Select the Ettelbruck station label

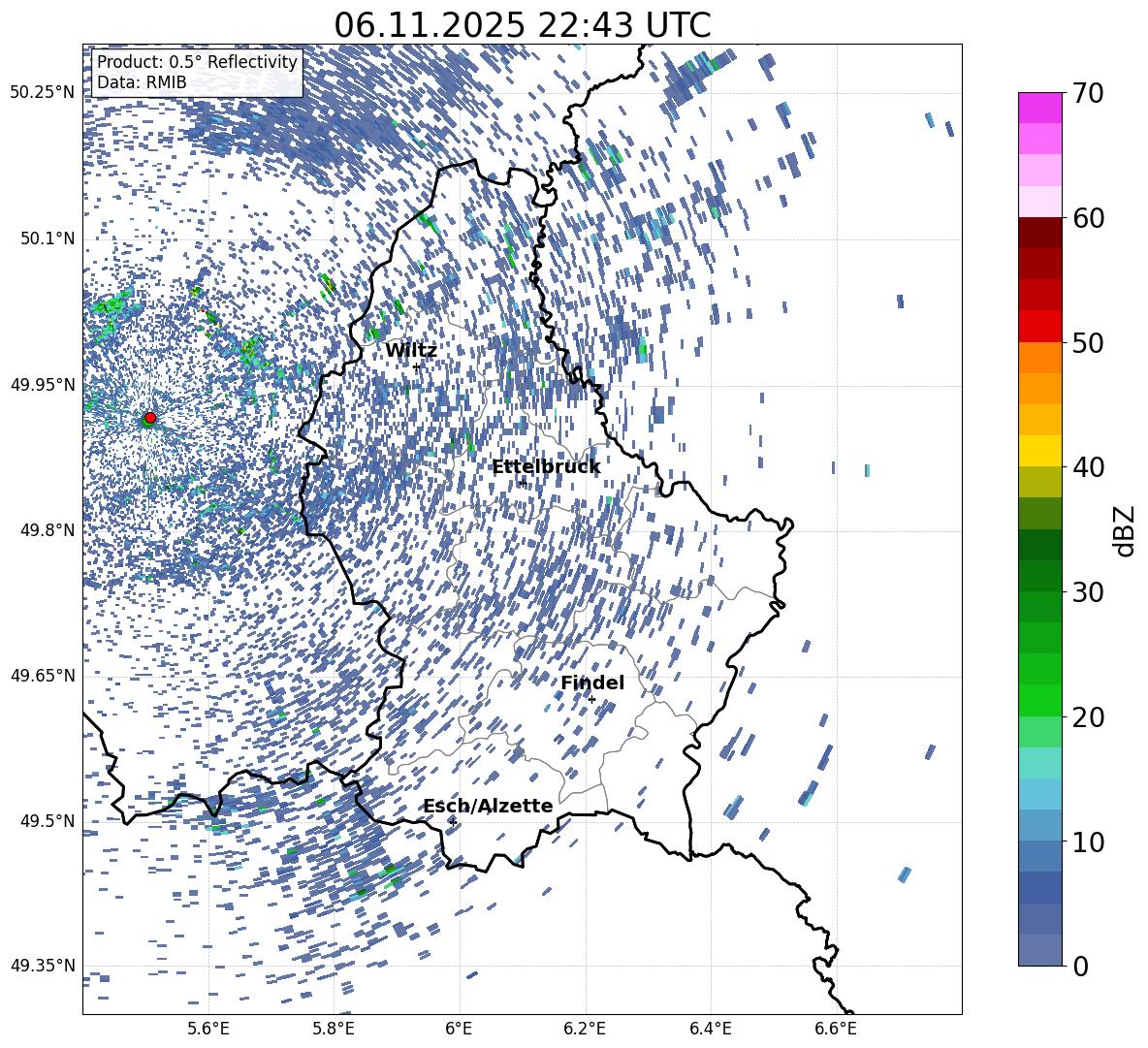point(546,467)
